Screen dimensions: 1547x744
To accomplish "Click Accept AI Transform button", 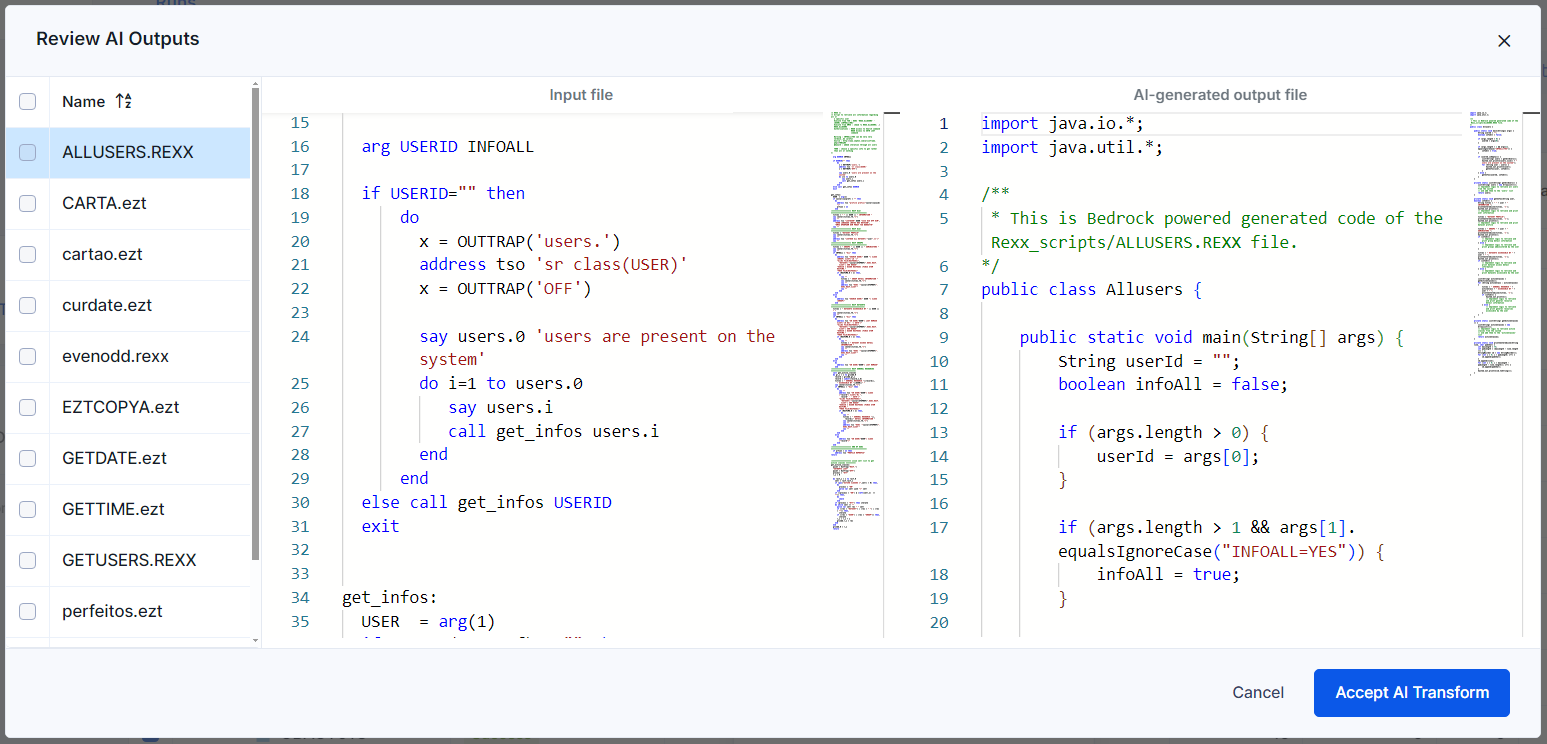I will (1412, 692).
